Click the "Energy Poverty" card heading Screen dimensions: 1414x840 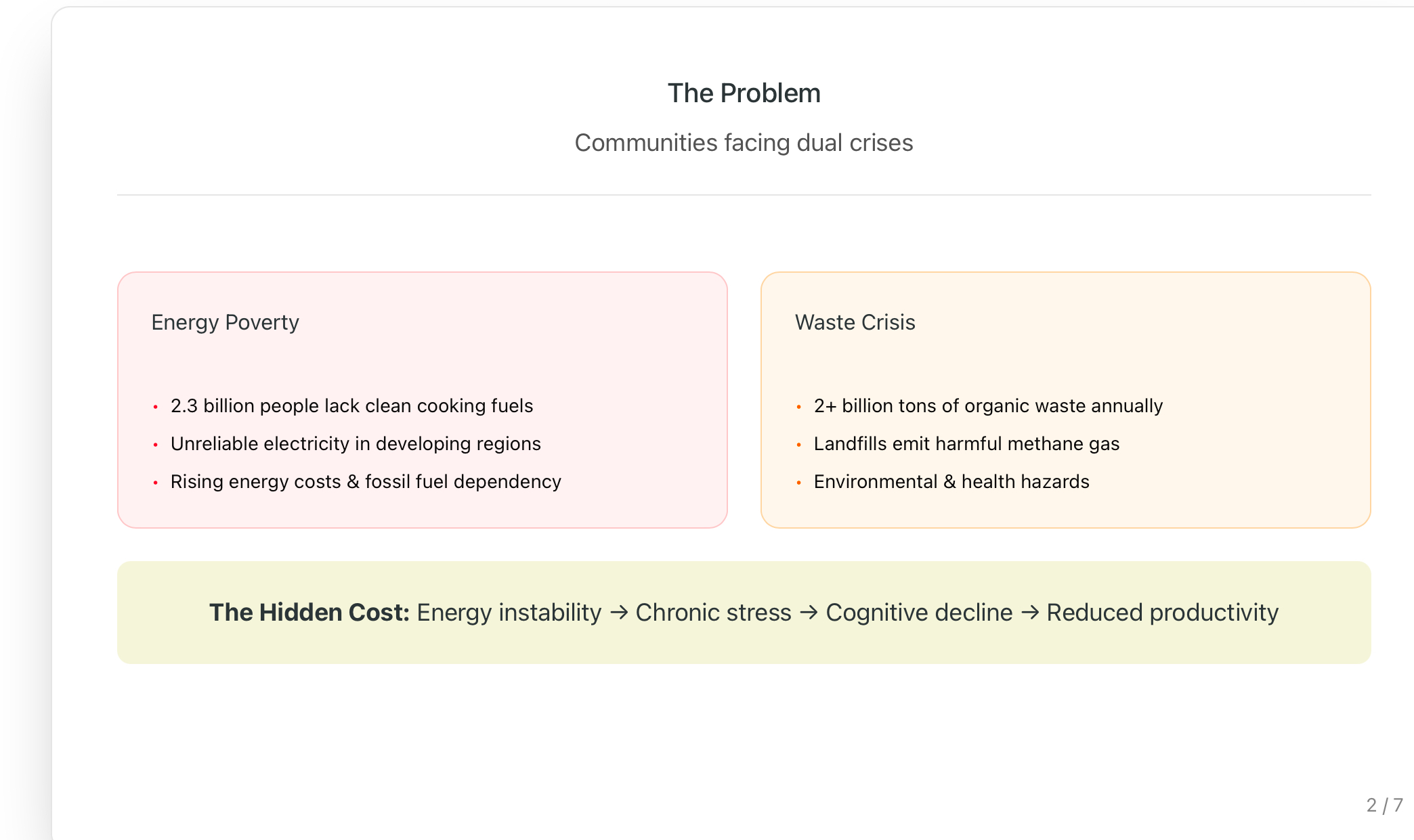[225, 322]
